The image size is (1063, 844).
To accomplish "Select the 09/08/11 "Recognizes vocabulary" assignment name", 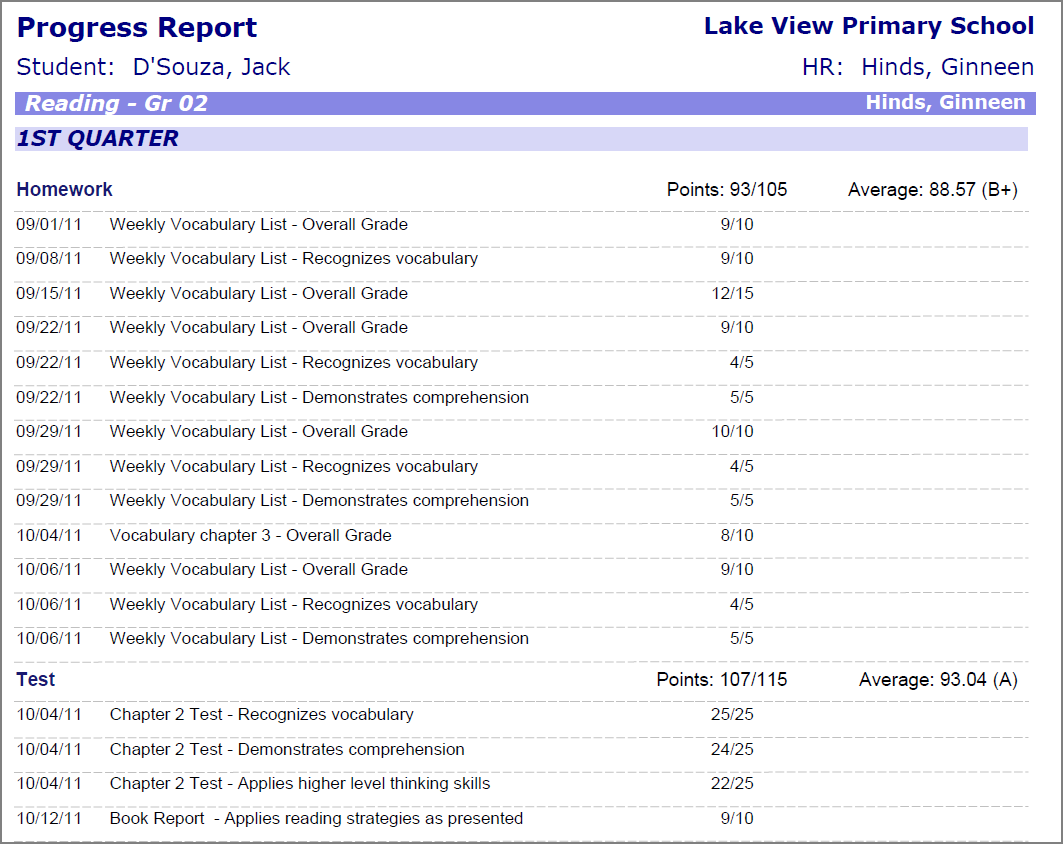I will point(294,259).
